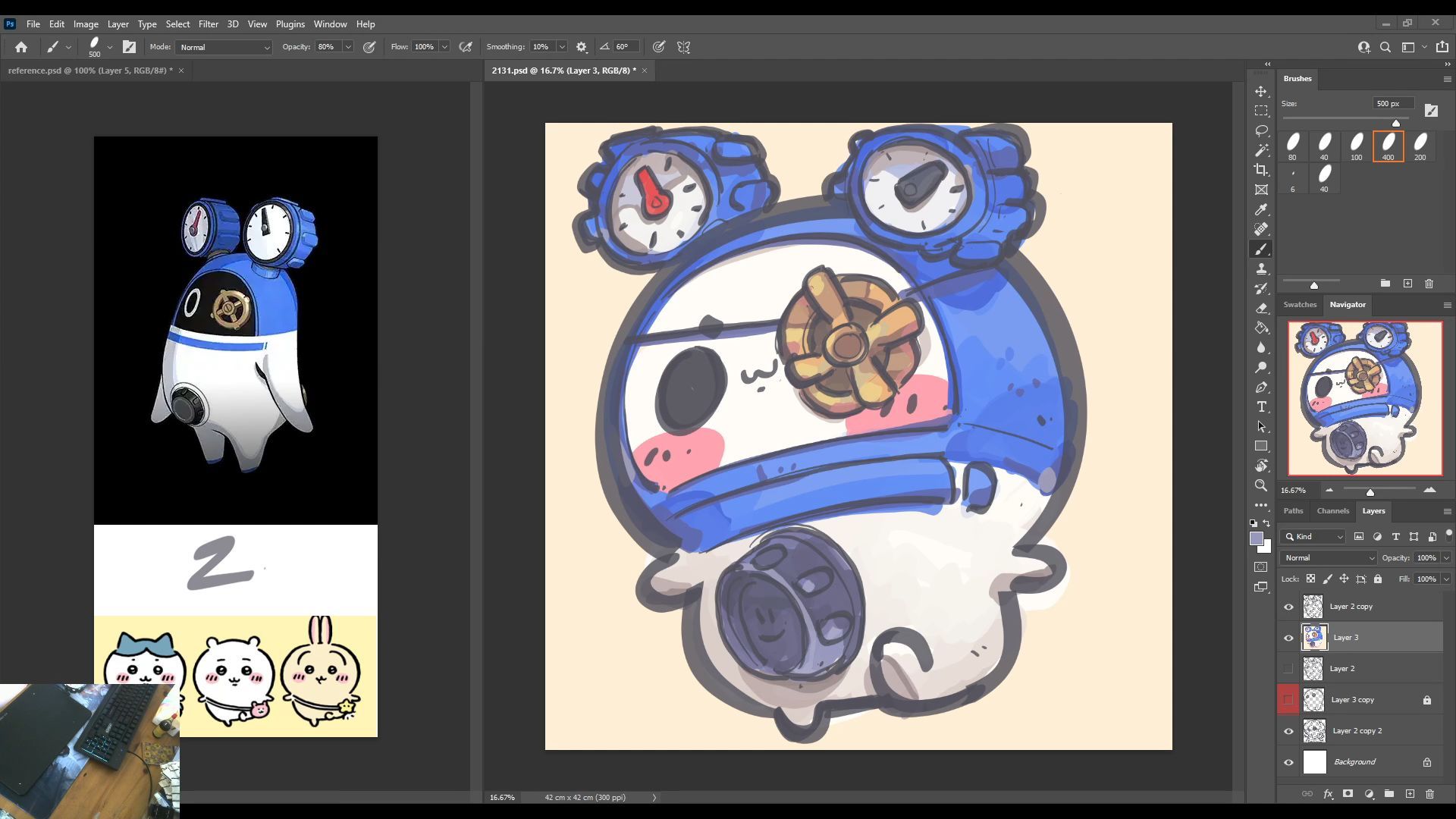
Task: Select the Move tool
Action: (1261, 91)
